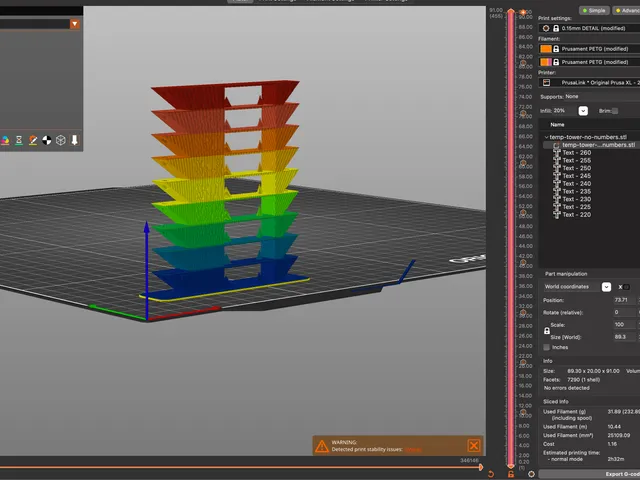Click the Position X field showing 73.71

tap(625, 300)
